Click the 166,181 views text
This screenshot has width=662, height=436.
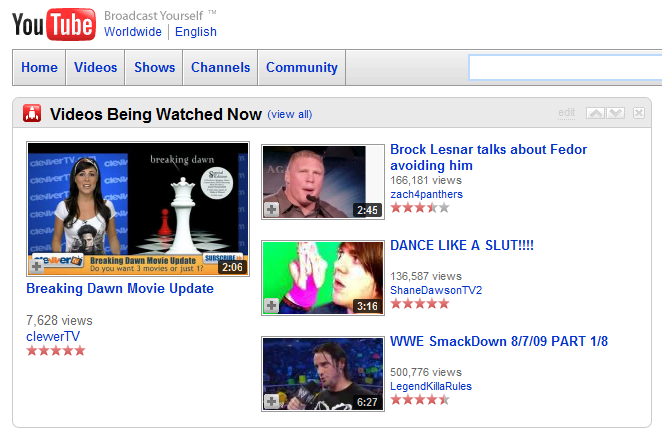[426, 180]
